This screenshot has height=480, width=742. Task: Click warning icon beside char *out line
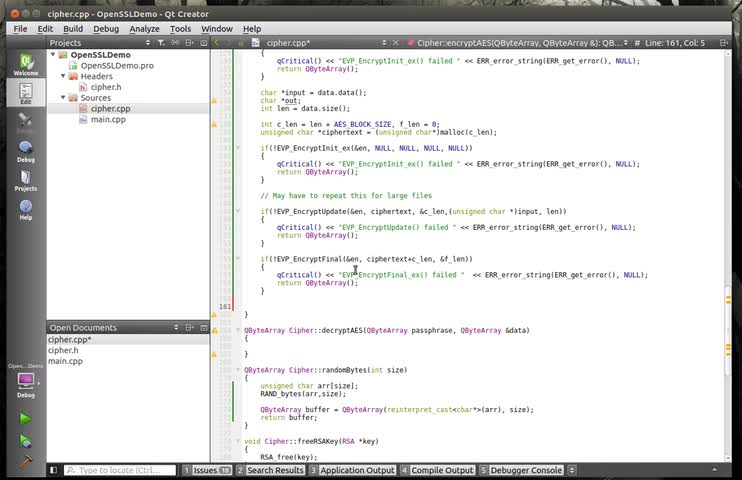tap(214, 101)
